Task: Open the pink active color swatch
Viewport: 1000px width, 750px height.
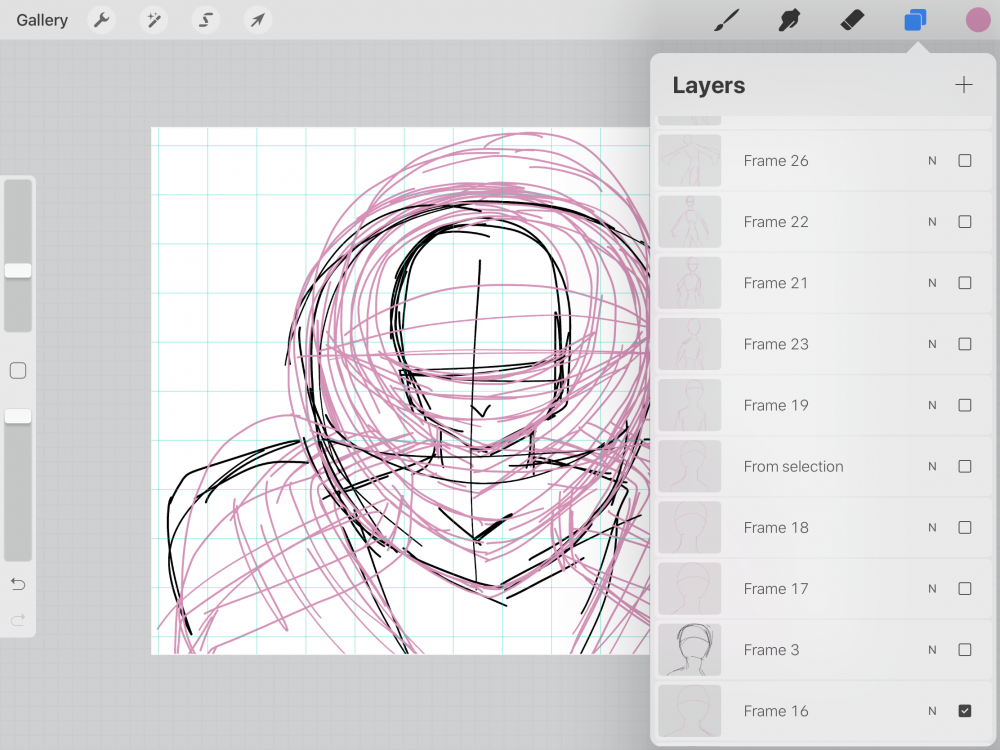Action: (977, 20)
